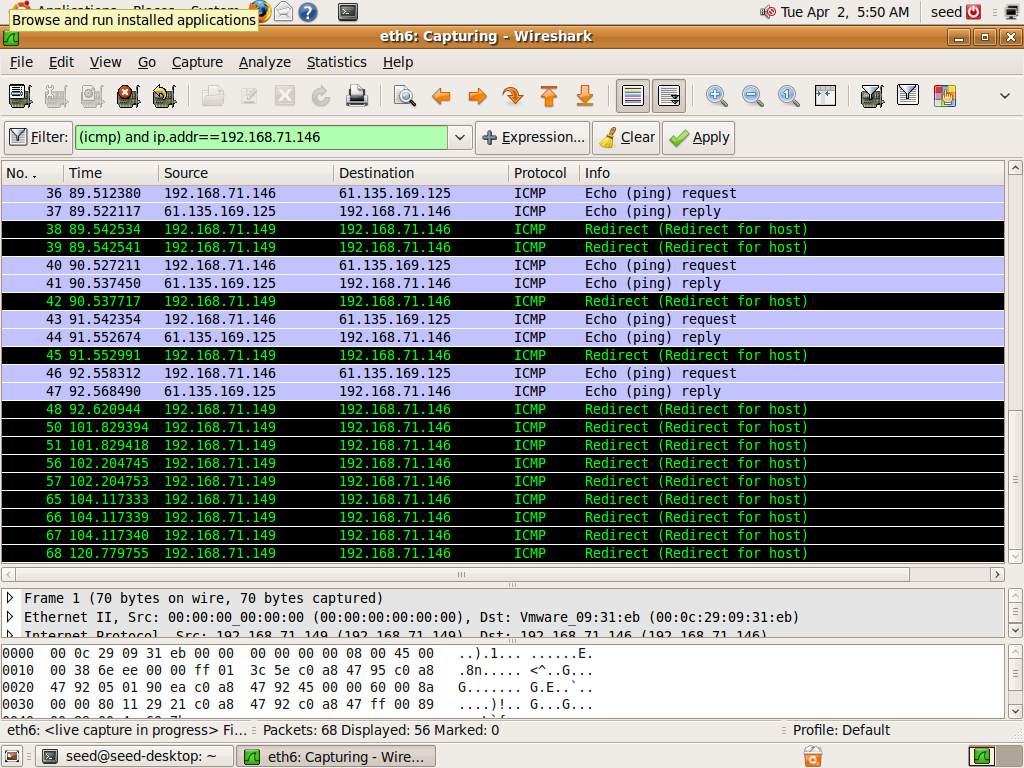Viewport: 1024px width, 768px height.
Task: Expand the Internet Protocol details row
Action: (x=10, y=633)
